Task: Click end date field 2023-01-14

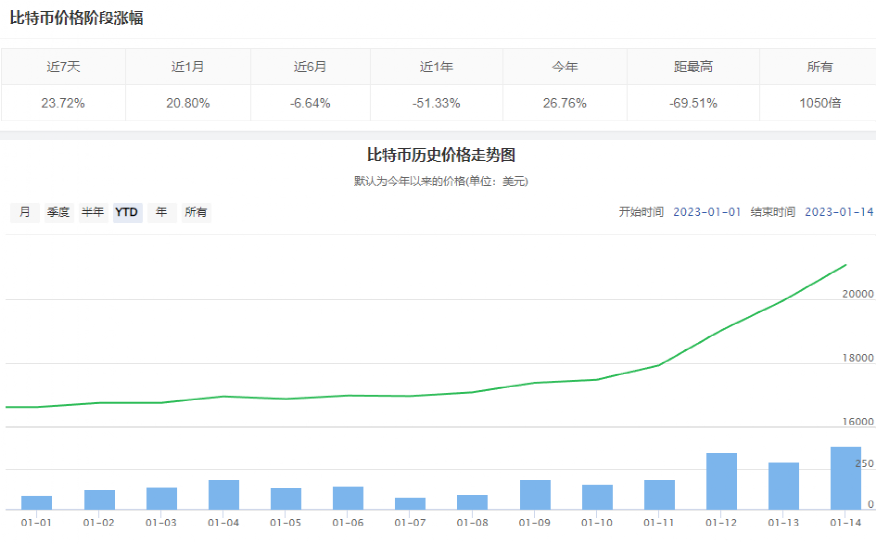Action: 839,212
